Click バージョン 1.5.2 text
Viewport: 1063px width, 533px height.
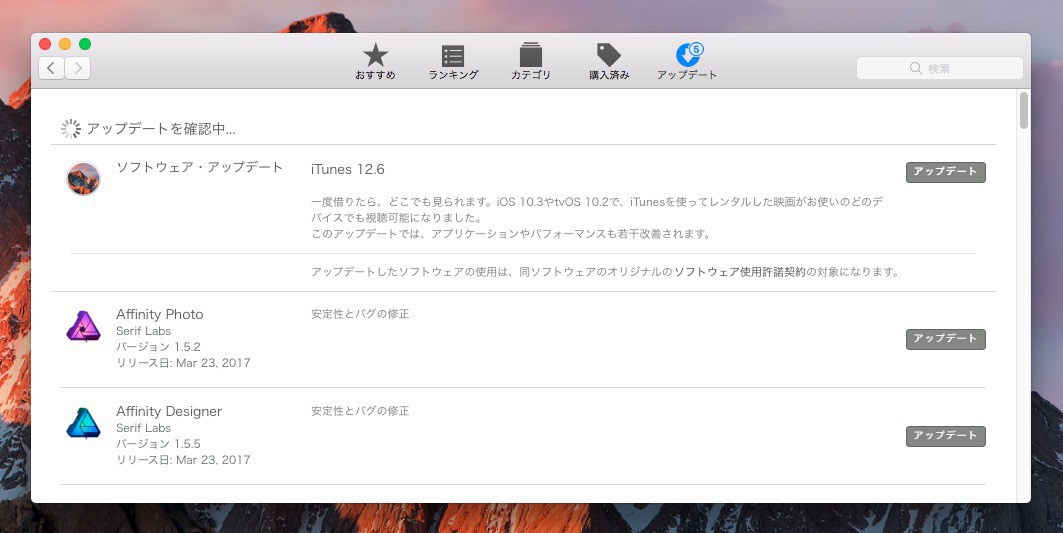pyautogui.click(x=159, y=347)
